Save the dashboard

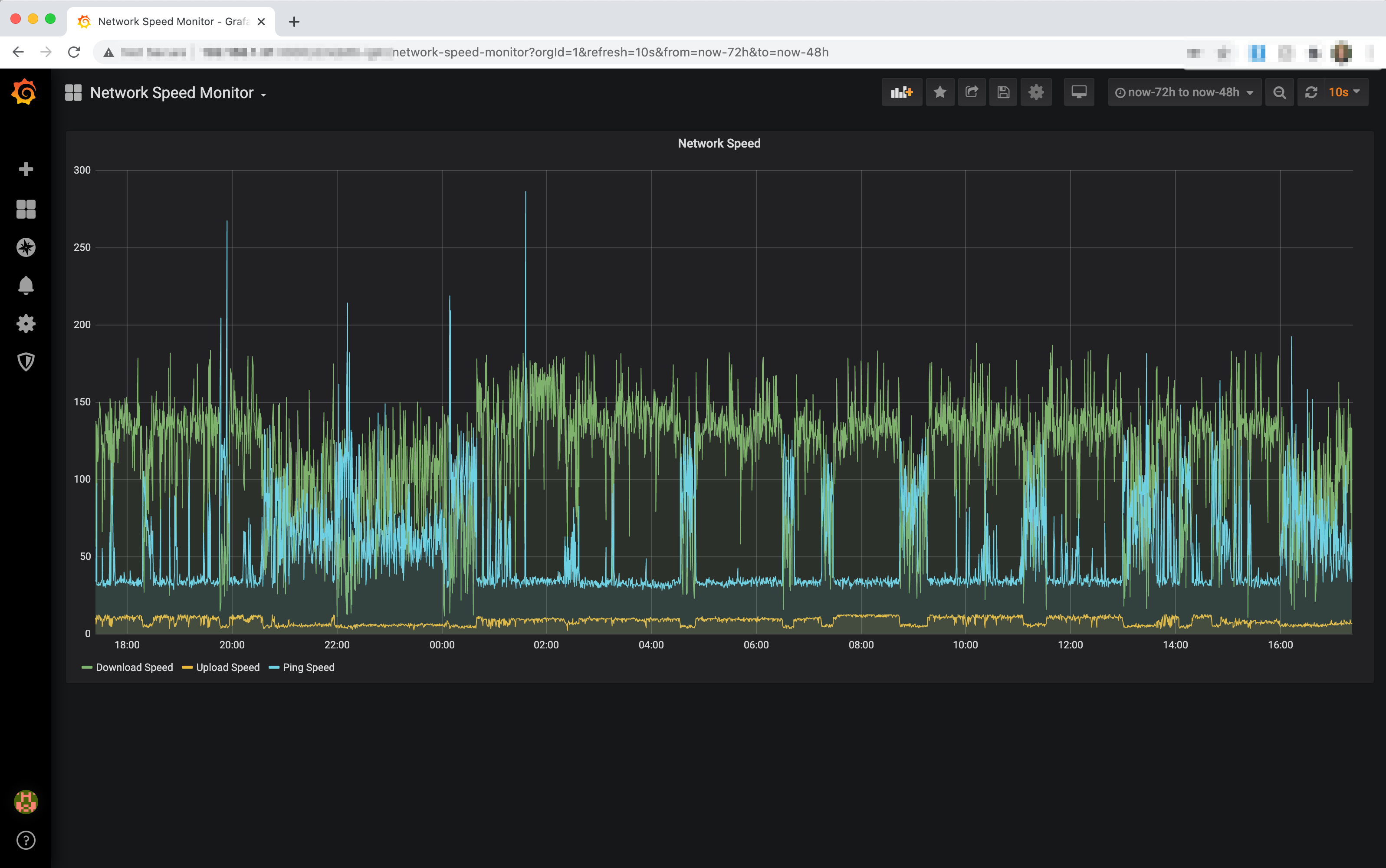(x=1003, y=92)
